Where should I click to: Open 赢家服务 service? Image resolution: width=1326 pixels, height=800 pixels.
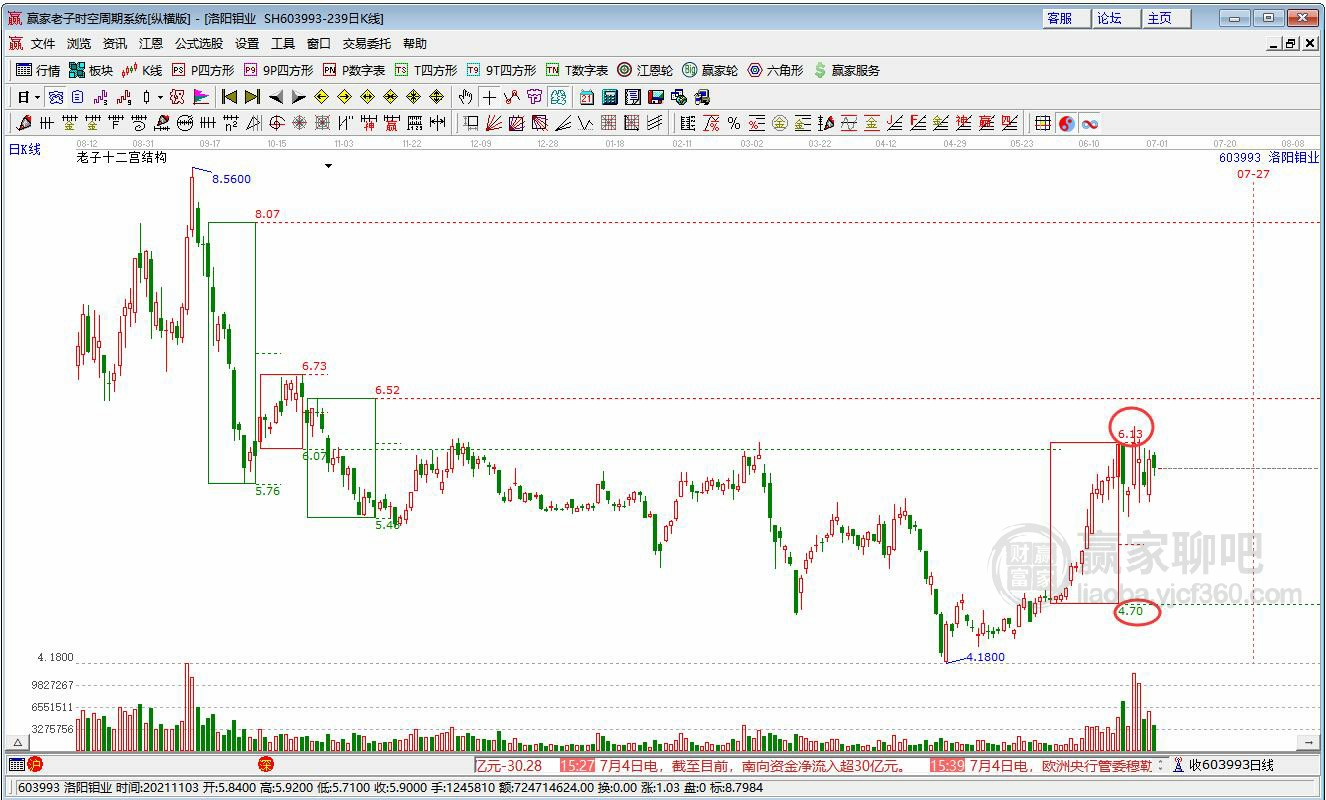click(847, 70)
